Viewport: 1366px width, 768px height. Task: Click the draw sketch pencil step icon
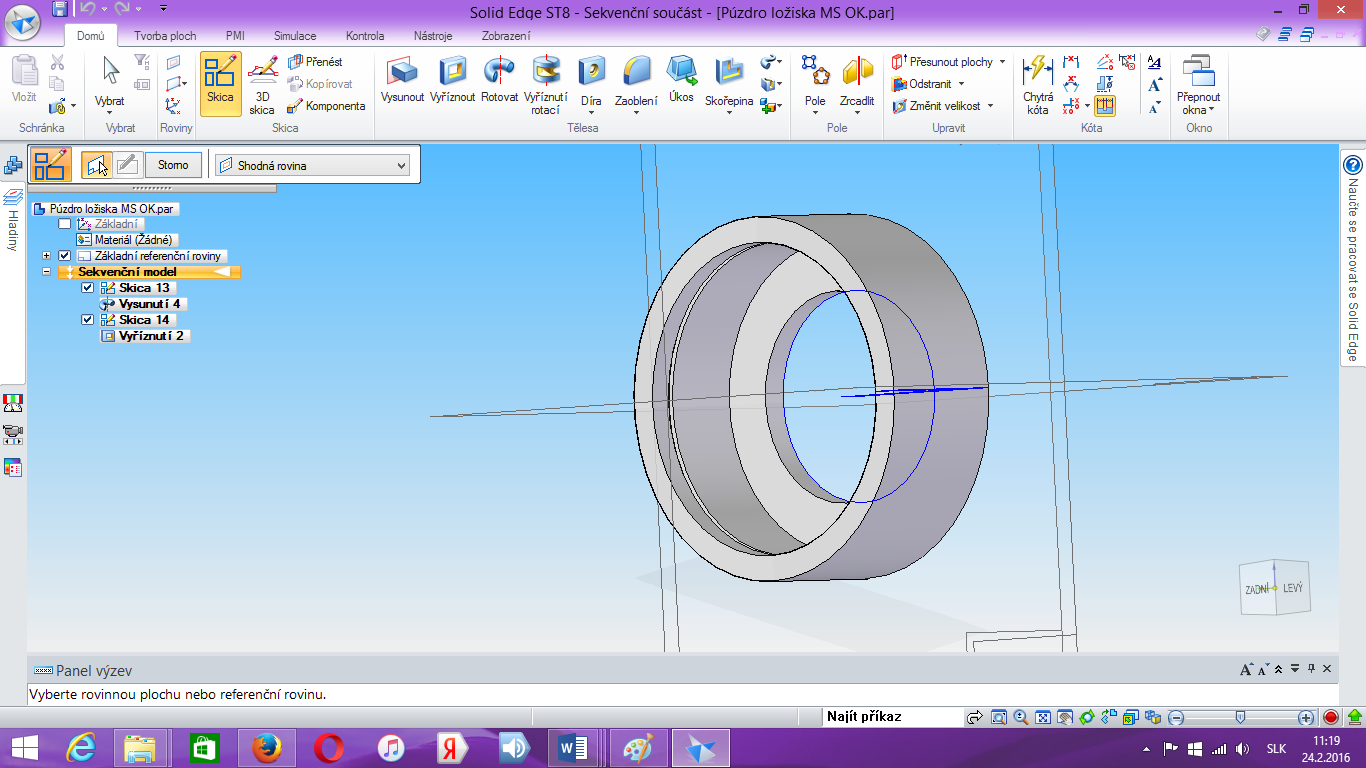click(x=127, y=165)
